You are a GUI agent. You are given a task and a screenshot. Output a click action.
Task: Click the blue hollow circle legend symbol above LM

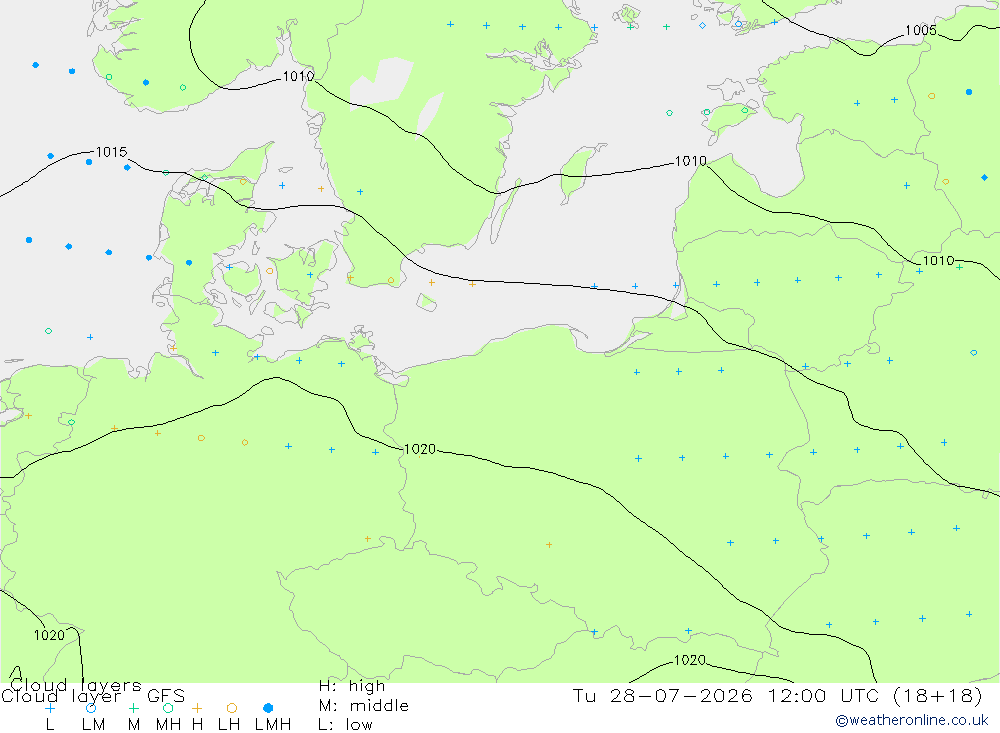[91, 708]
